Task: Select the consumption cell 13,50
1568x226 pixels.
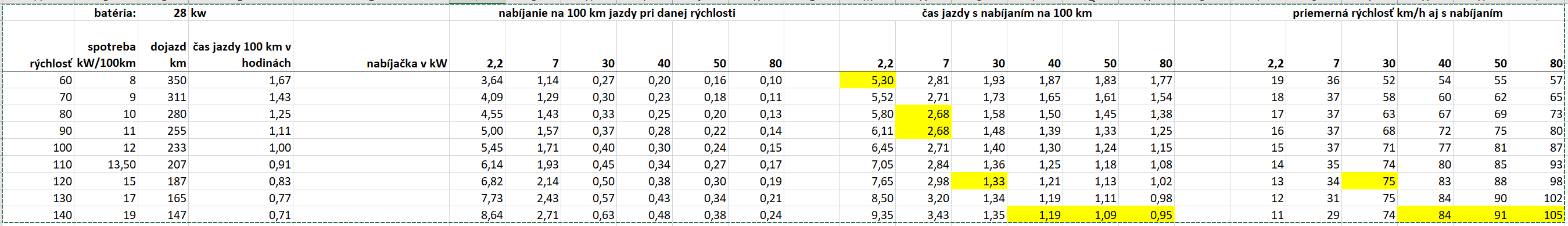Action: 106,164
